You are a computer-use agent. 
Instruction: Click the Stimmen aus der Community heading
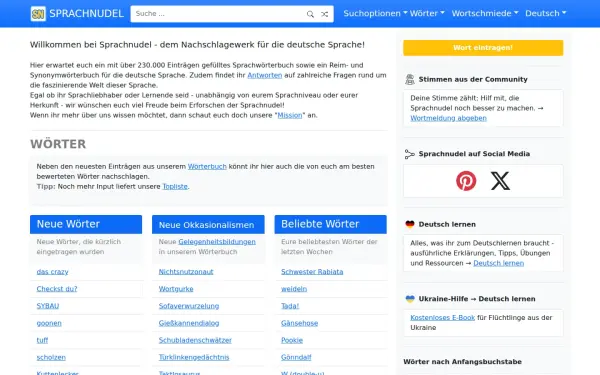tap(473, 79)
